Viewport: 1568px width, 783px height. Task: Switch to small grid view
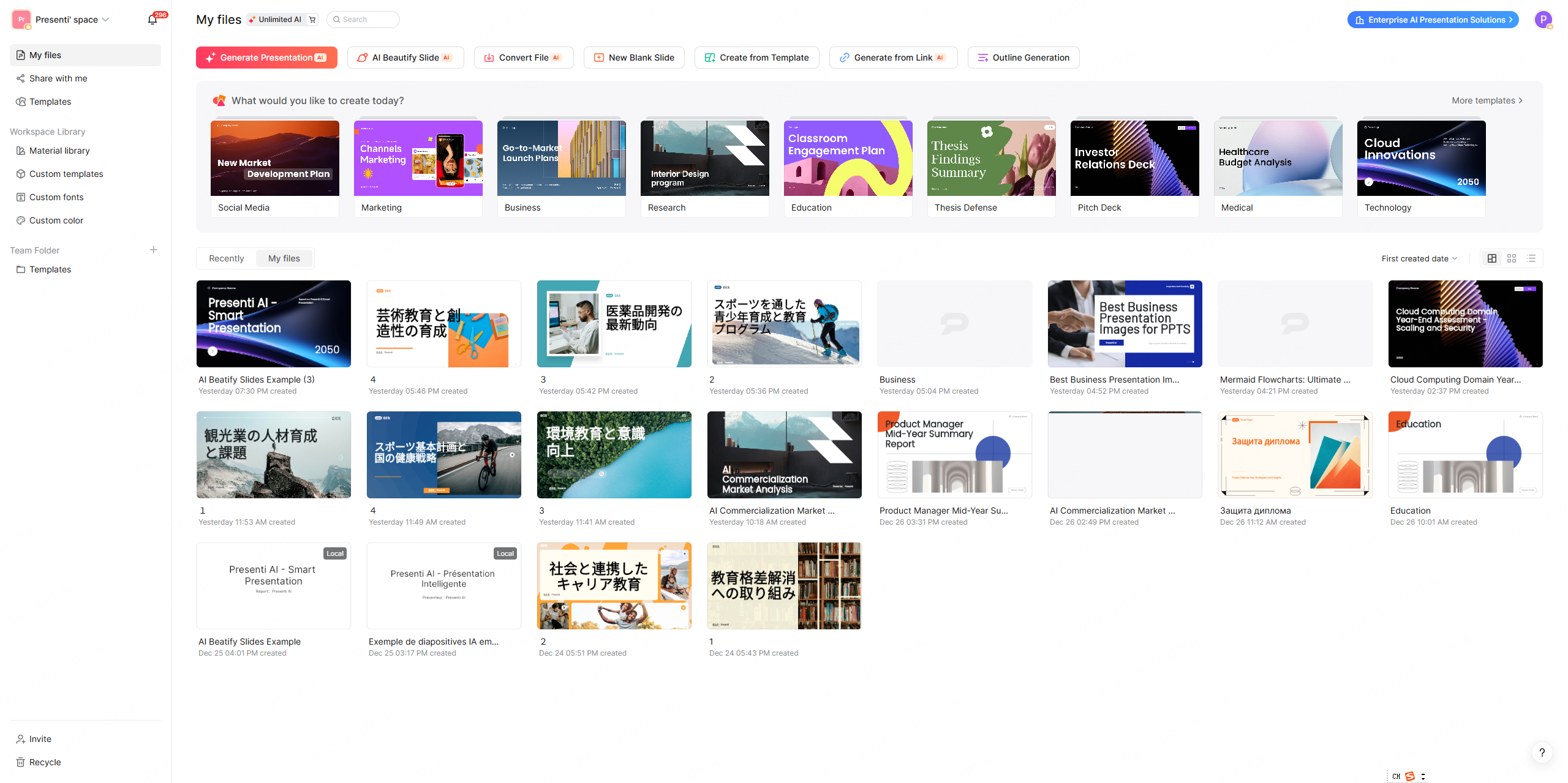(x=1512, y=258)
